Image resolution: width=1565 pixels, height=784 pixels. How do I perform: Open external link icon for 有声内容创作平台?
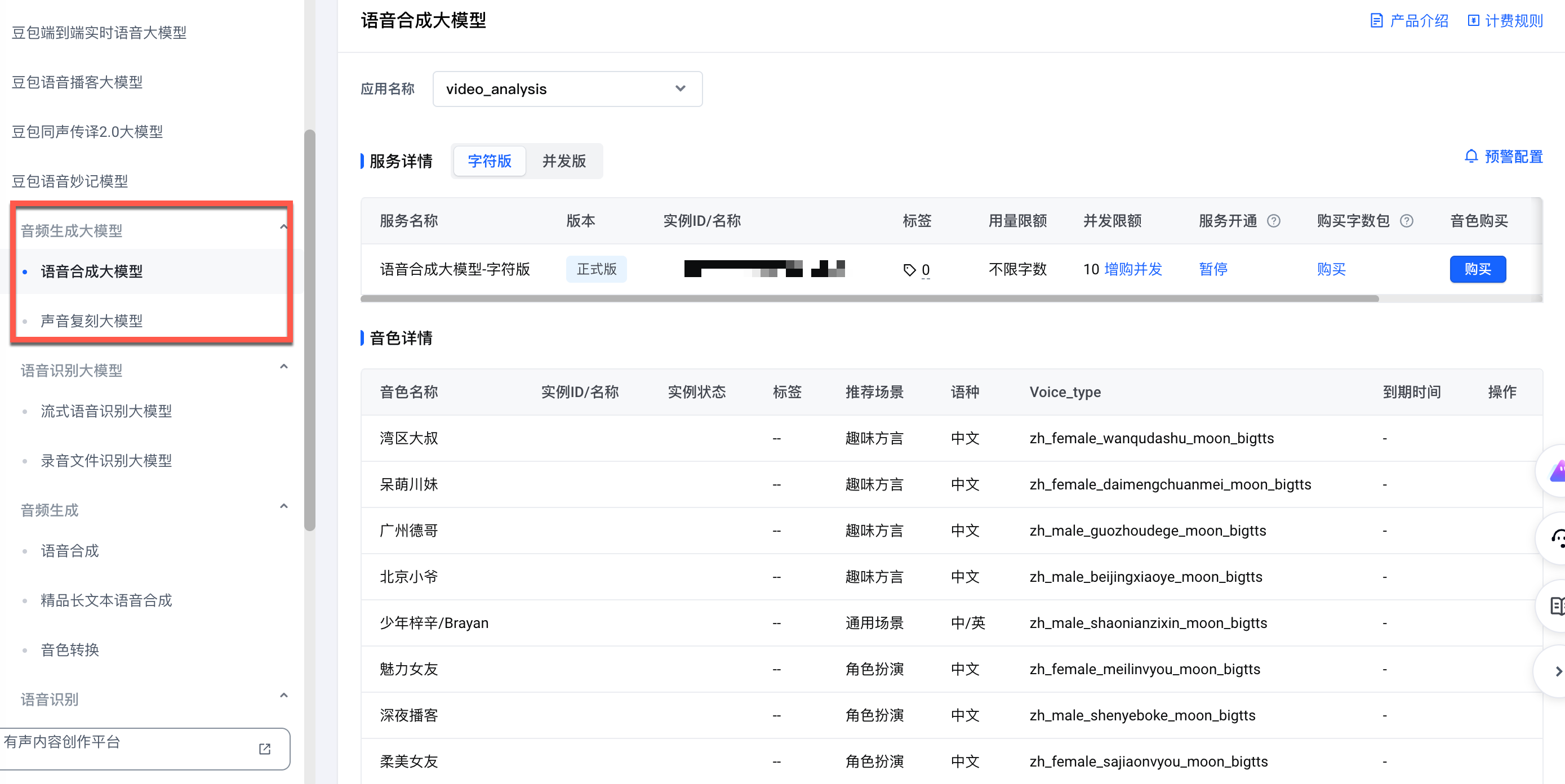coord(264,749)
